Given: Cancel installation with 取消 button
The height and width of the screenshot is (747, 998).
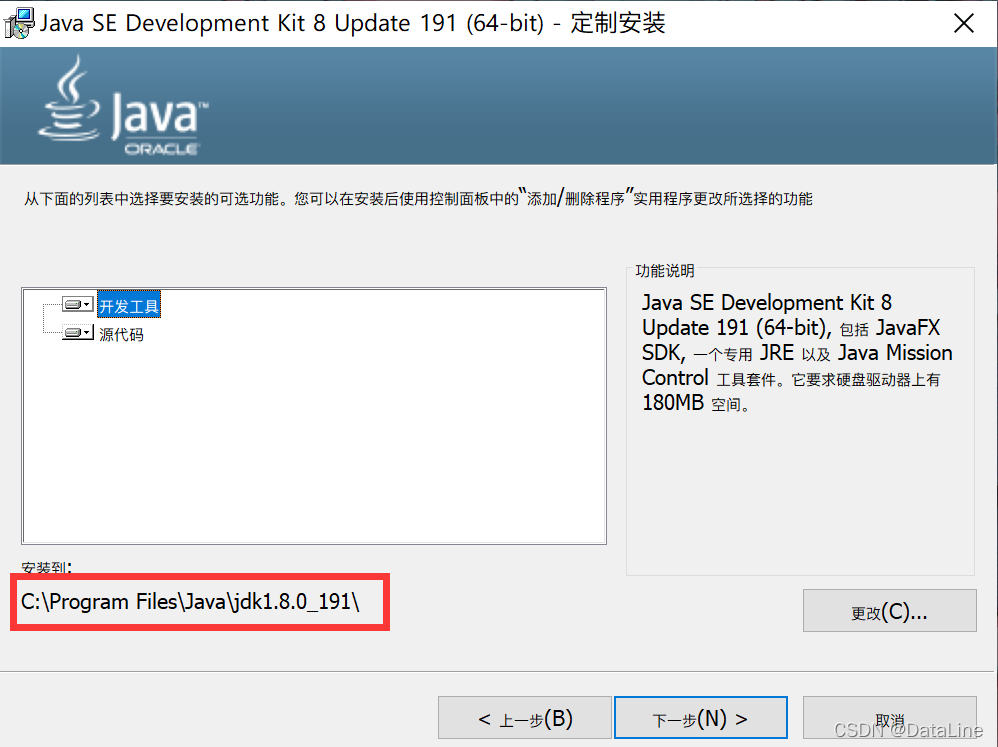Looking at the screenshot, I should [889, 718].
